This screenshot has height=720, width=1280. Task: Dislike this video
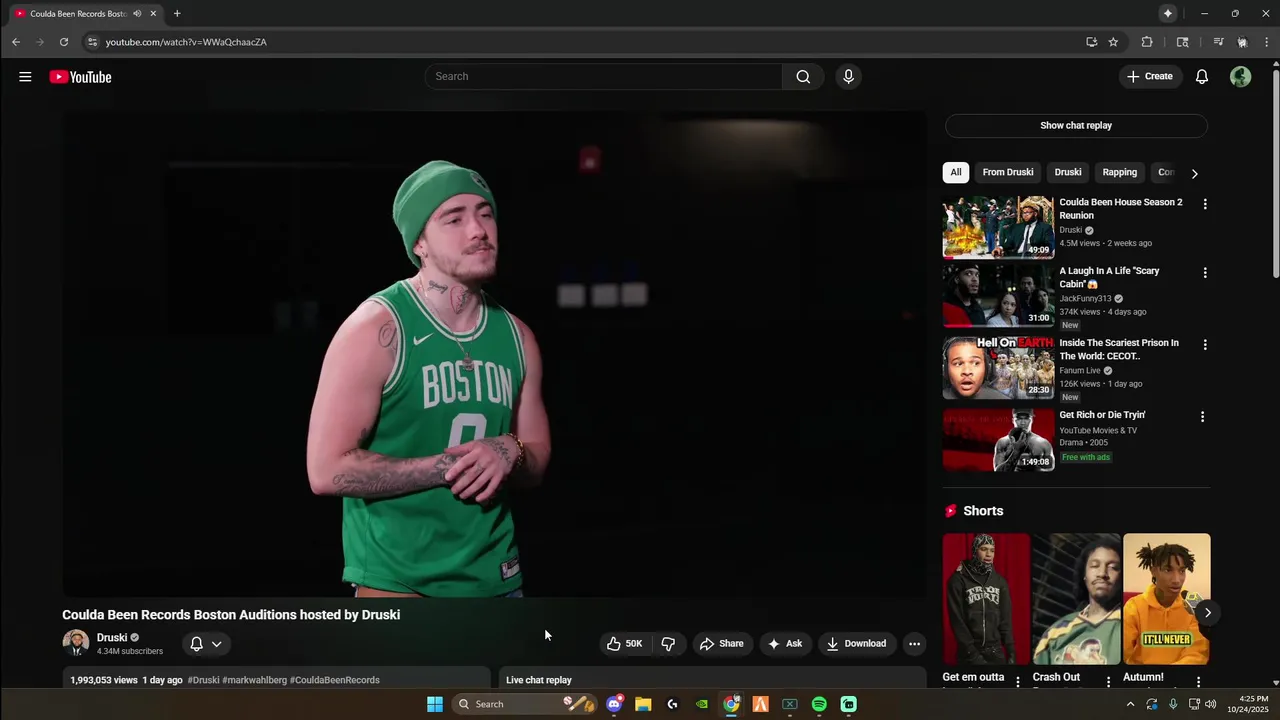click(668, 644)
